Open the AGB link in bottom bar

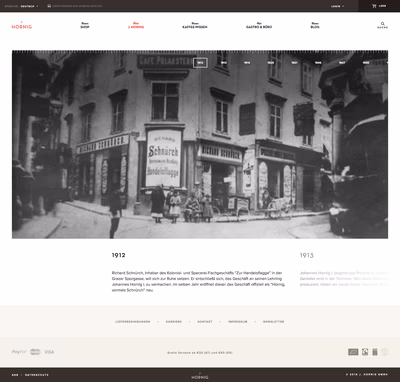[x=15, y=375]
